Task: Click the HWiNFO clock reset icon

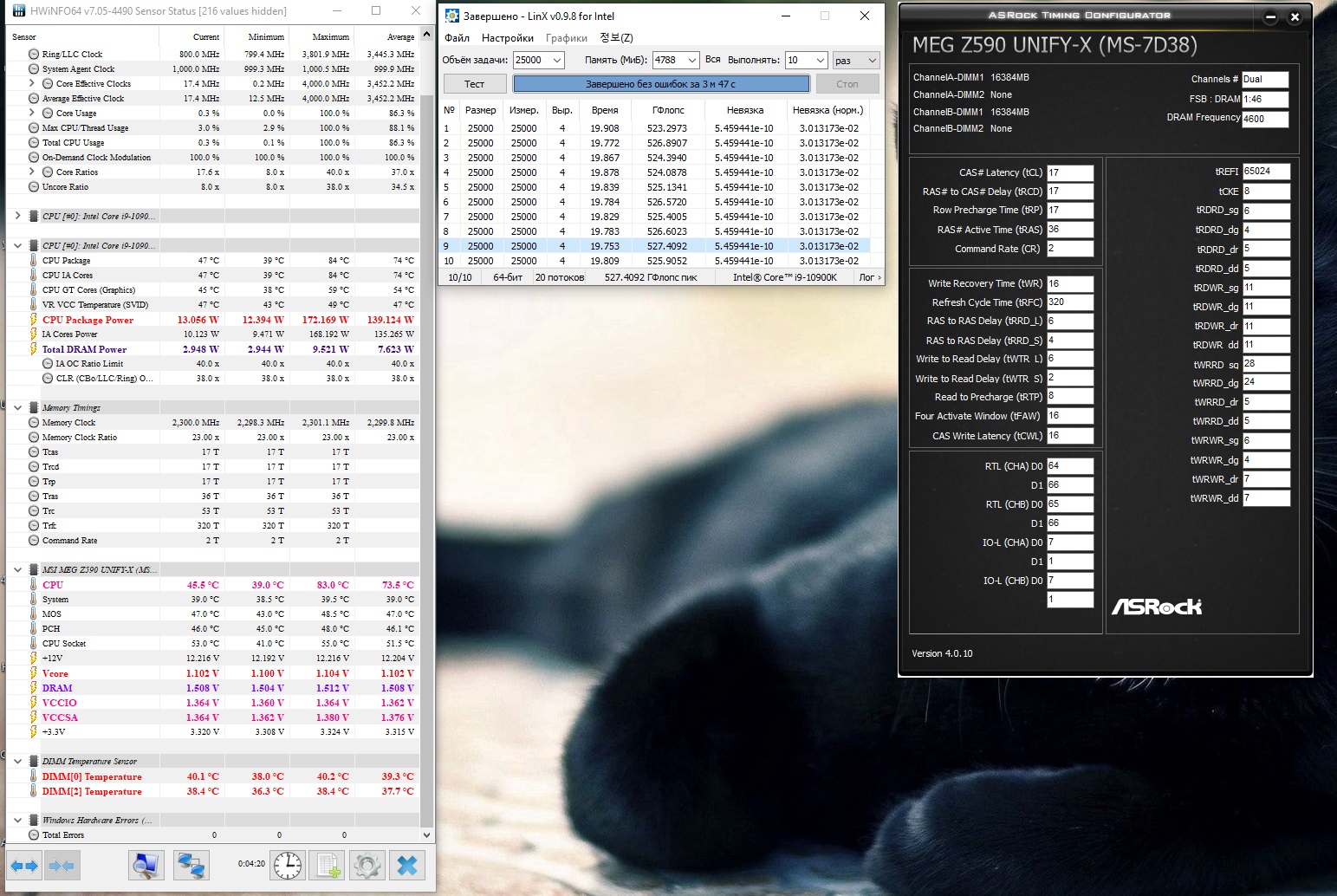Action: pyautogui.click(x=287, y=865)
